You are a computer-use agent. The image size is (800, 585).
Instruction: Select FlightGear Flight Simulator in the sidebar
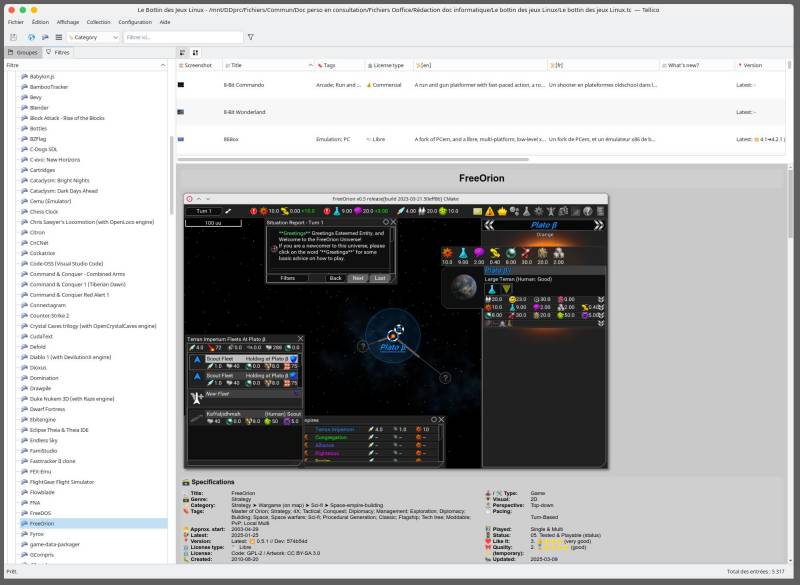pyautogui.click(x=62, y=482)
